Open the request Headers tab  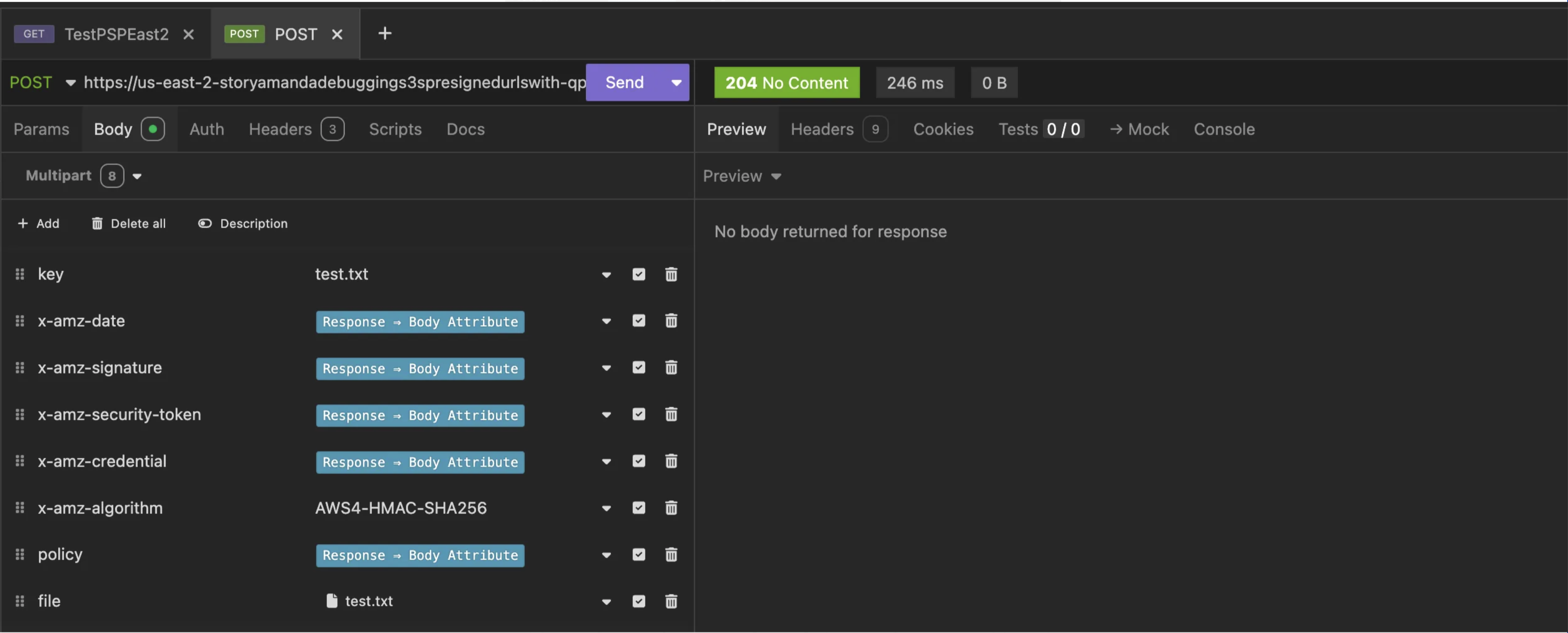click(x=296, y=129)
